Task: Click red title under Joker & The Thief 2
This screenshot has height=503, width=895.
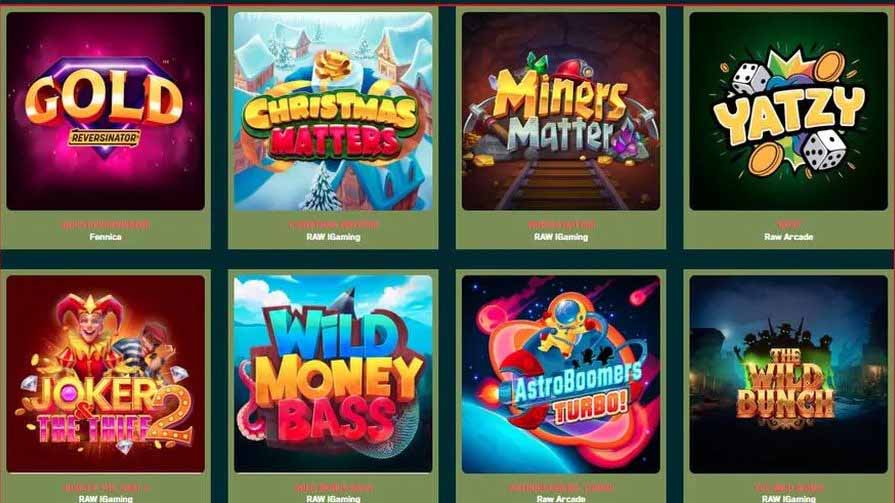Action: [106, 488]
